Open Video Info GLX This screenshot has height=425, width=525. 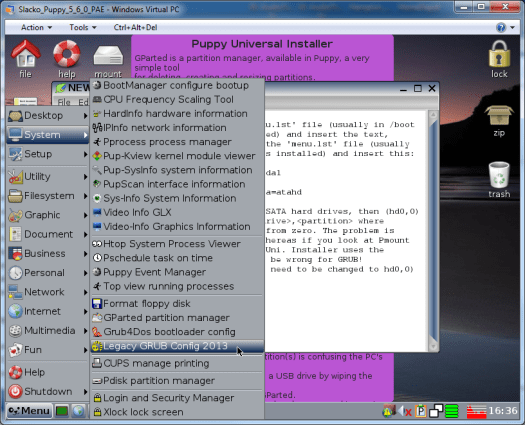(177, 212)
